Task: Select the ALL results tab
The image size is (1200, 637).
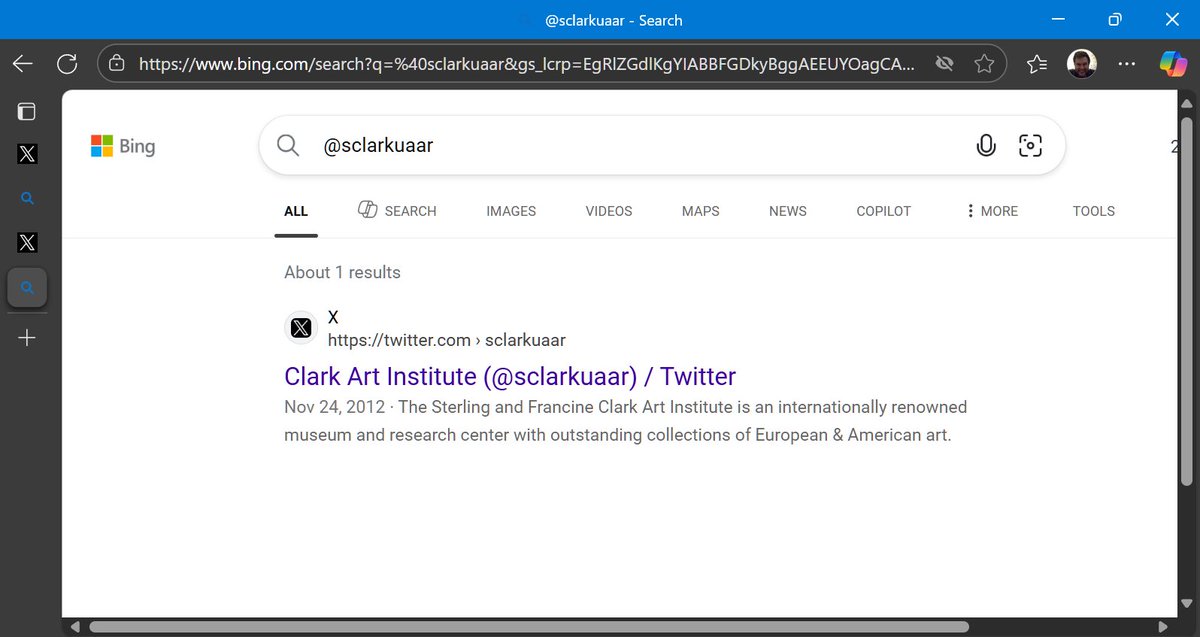Action: pos(296,211)
